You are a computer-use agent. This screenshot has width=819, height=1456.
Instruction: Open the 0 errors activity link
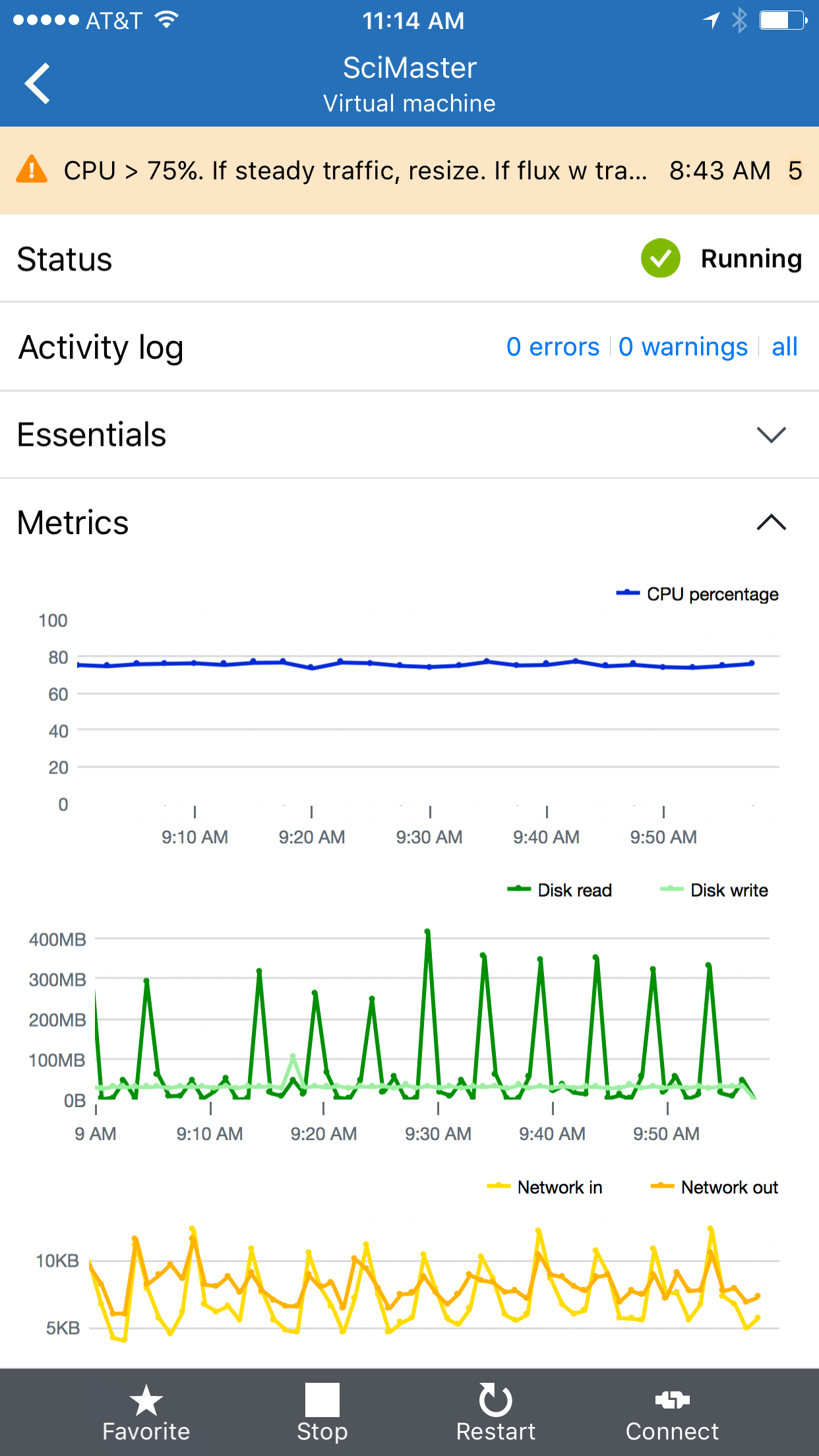553,347
